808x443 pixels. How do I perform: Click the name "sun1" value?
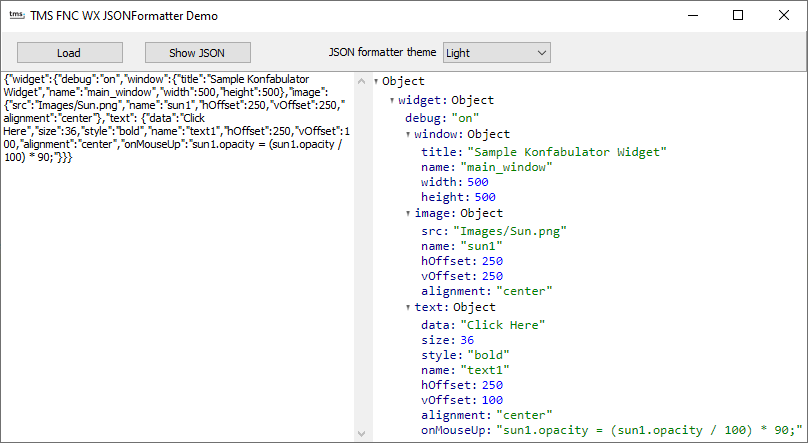click(x=481, y=246)
